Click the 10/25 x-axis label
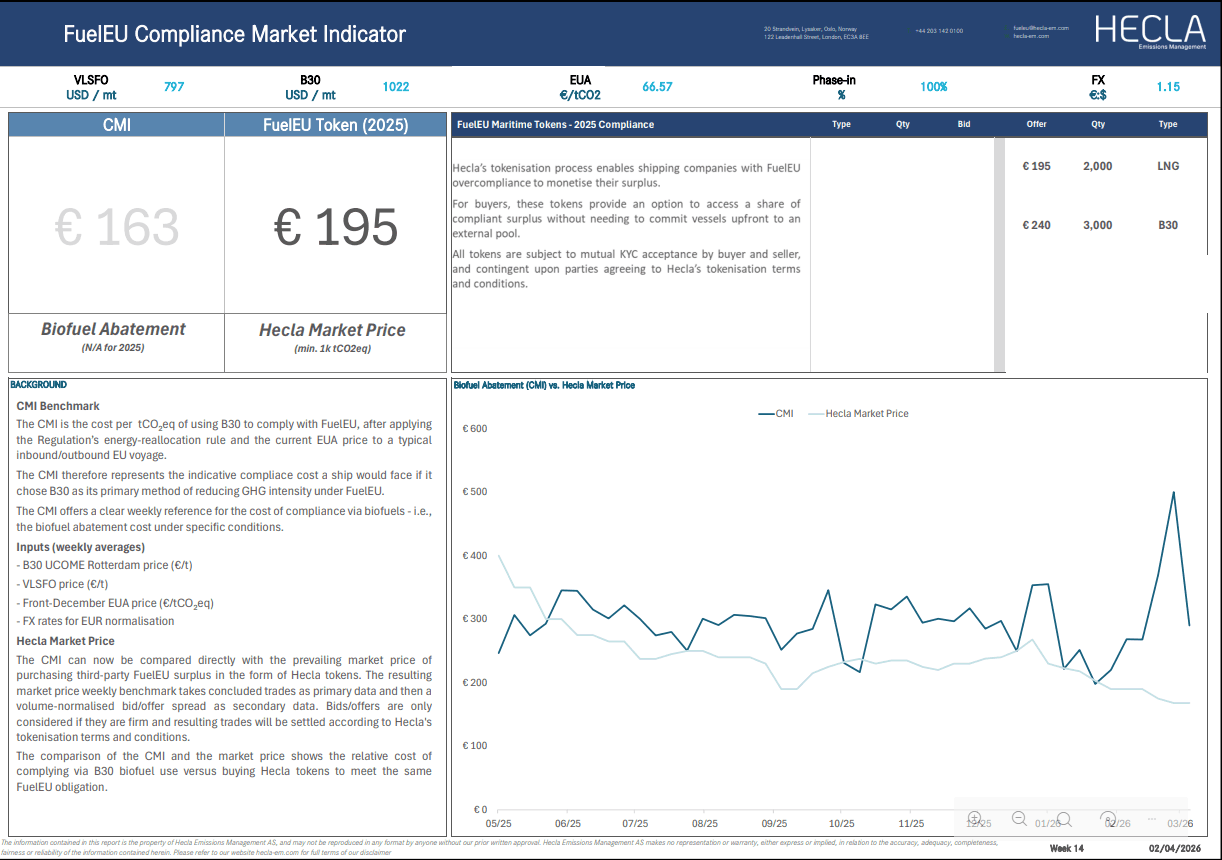 click(842, 824)
